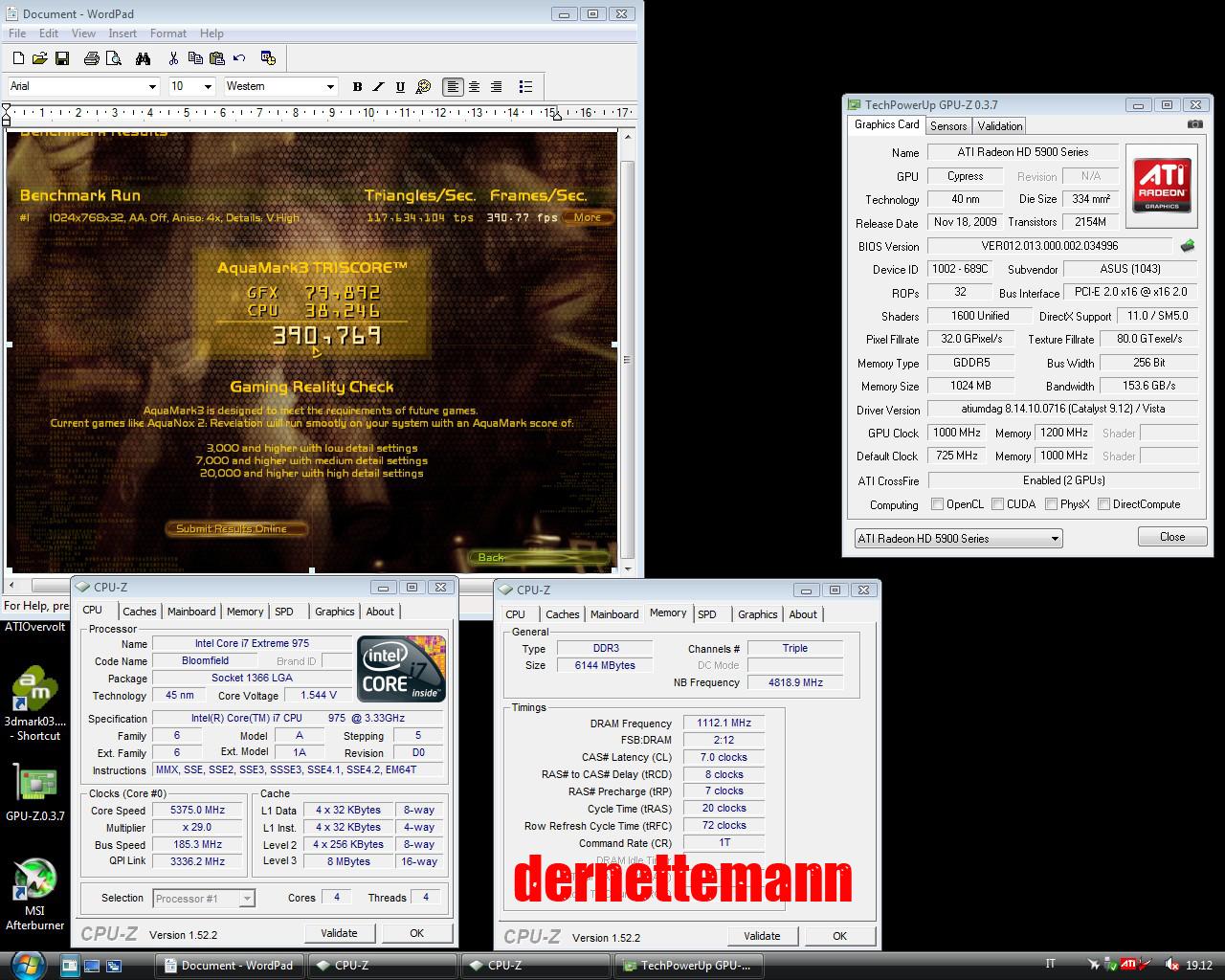Save the WordPad document
Viewport: 1225px width, 980px height.
(x=62, y=58)
